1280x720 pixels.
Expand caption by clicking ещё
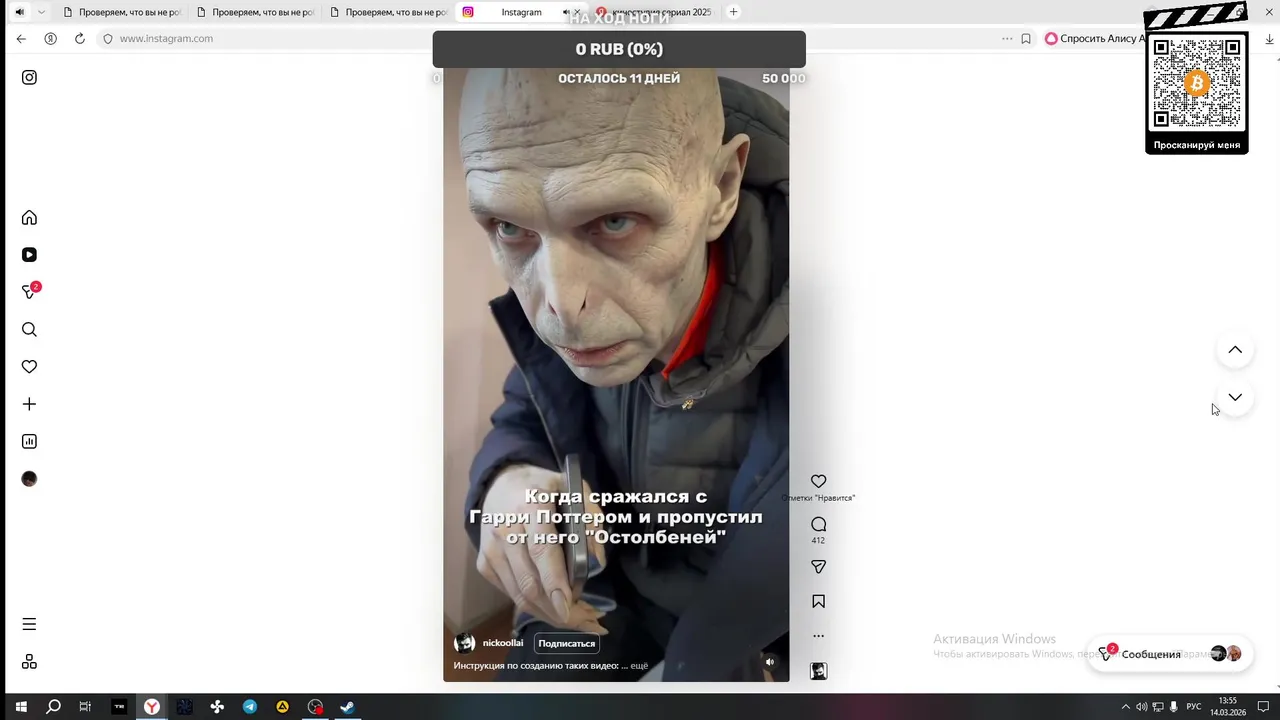[x=639, y=665]
